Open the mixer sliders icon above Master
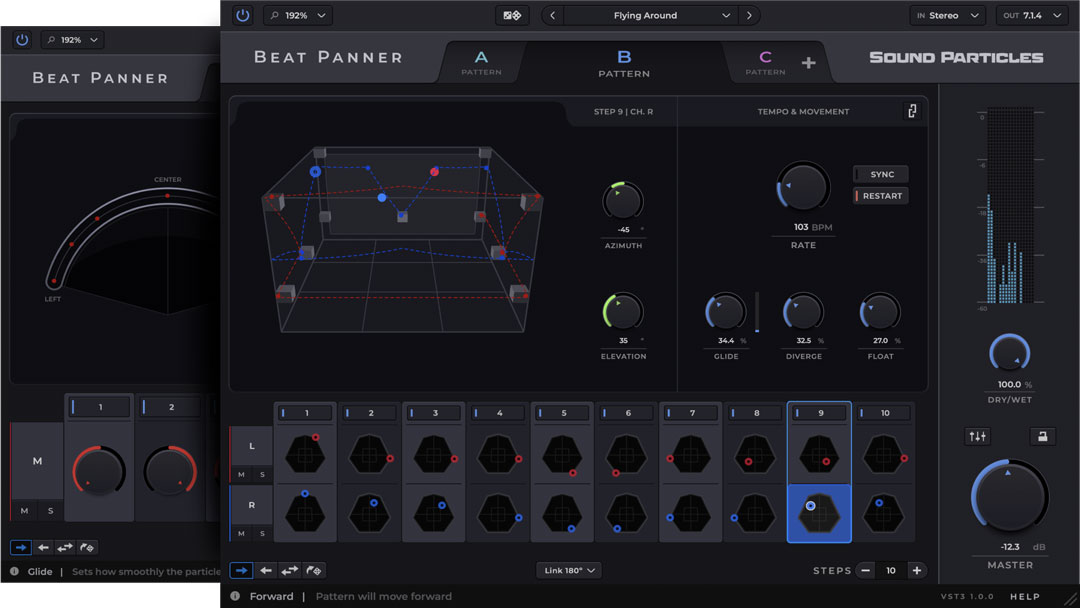This screenshot has height=608, width=1080. click(977, 436)
